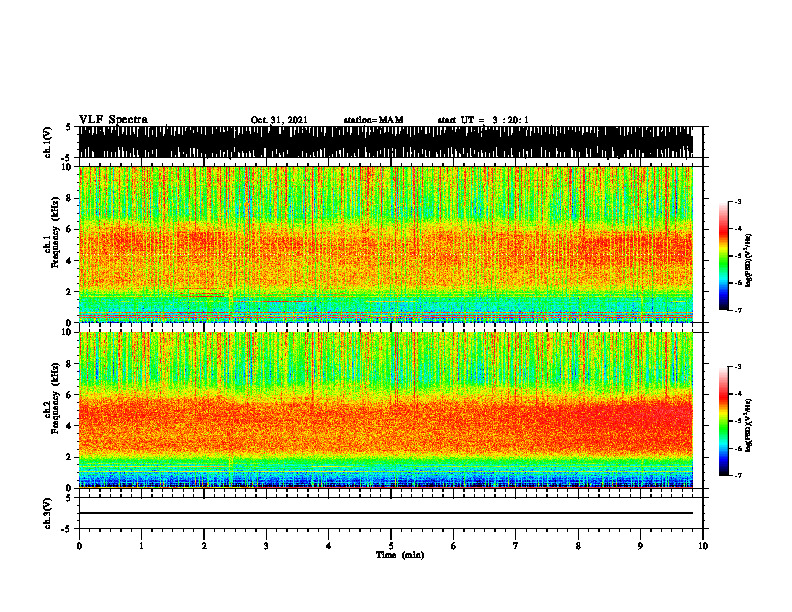
Task: Click x-axis tick label "8" on the time axis
Action: pyautogui.click(x=578, y=546)
